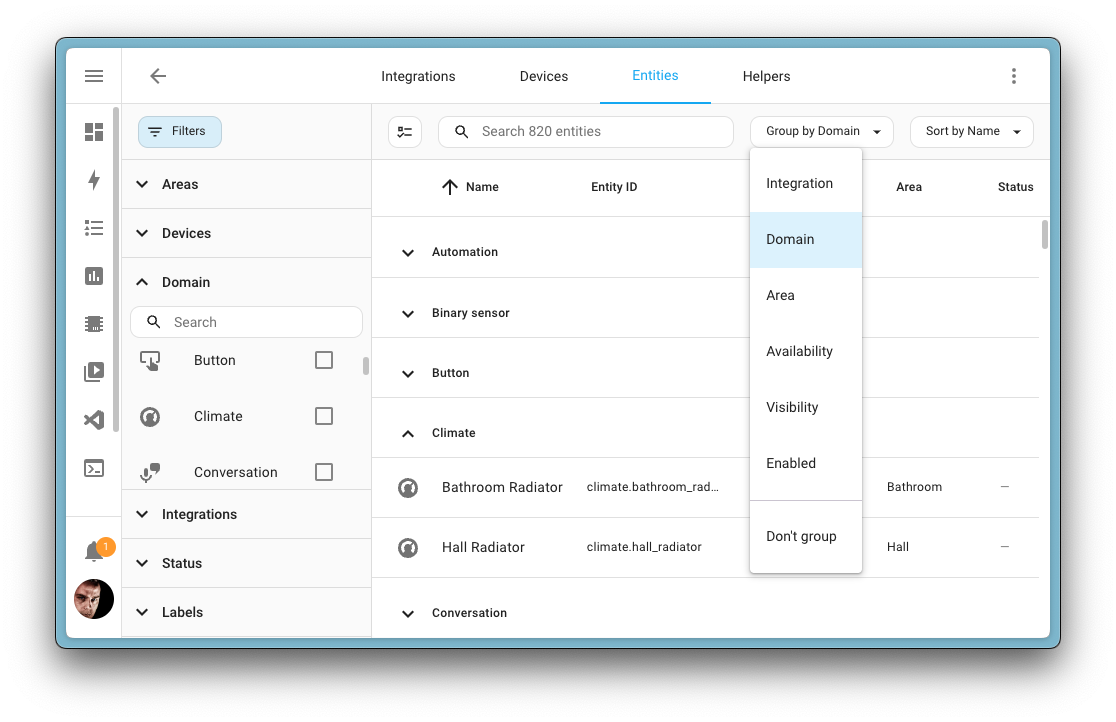Image resolution: width=1116 pixels, height=722 pixels.
Task: Open the Energy panel via lightning icon
Action: coord(93,180)
